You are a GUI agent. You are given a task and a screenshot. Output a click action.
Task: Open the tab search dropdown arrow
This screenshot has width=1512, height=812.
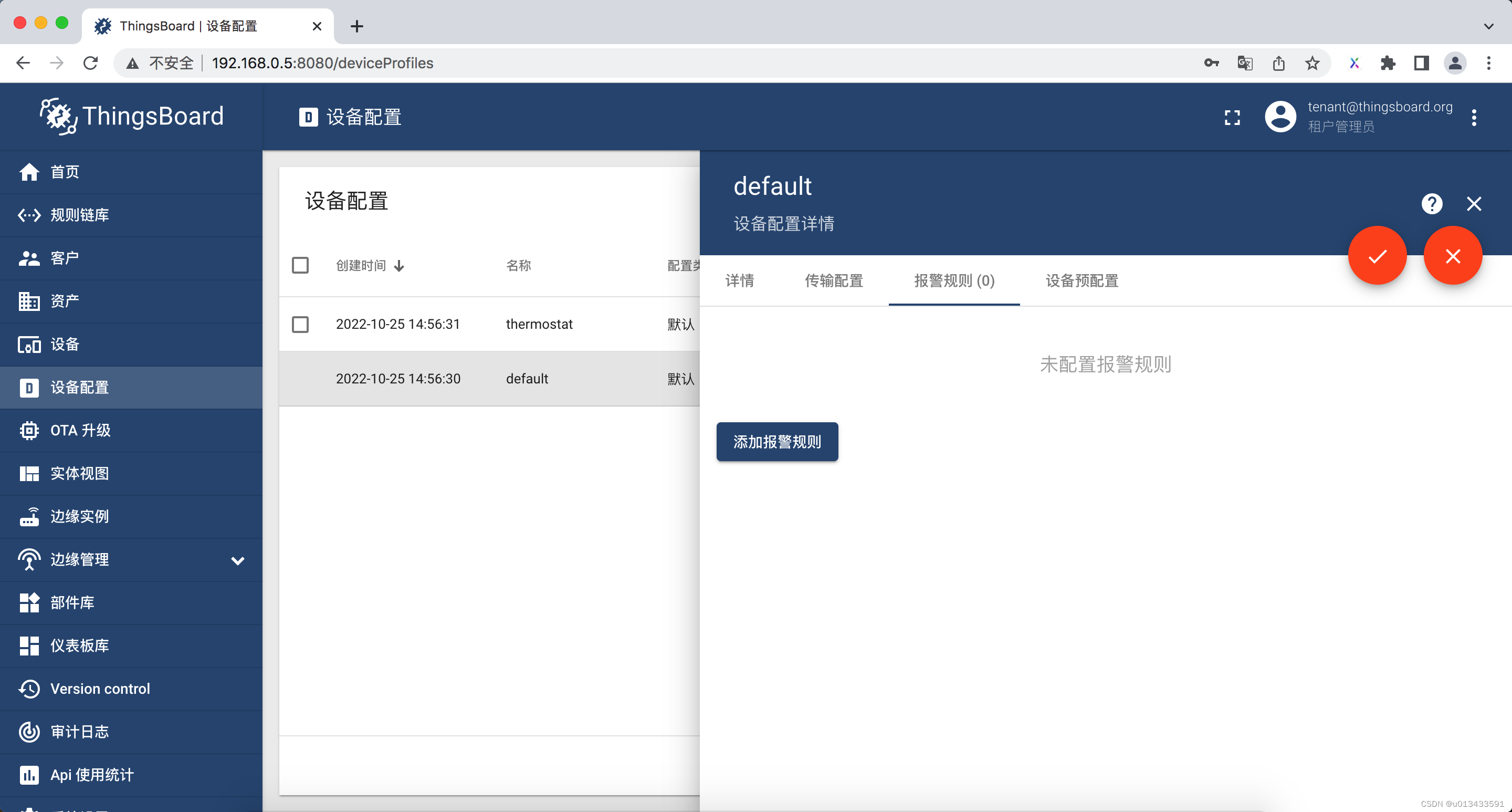[1488, 26]
